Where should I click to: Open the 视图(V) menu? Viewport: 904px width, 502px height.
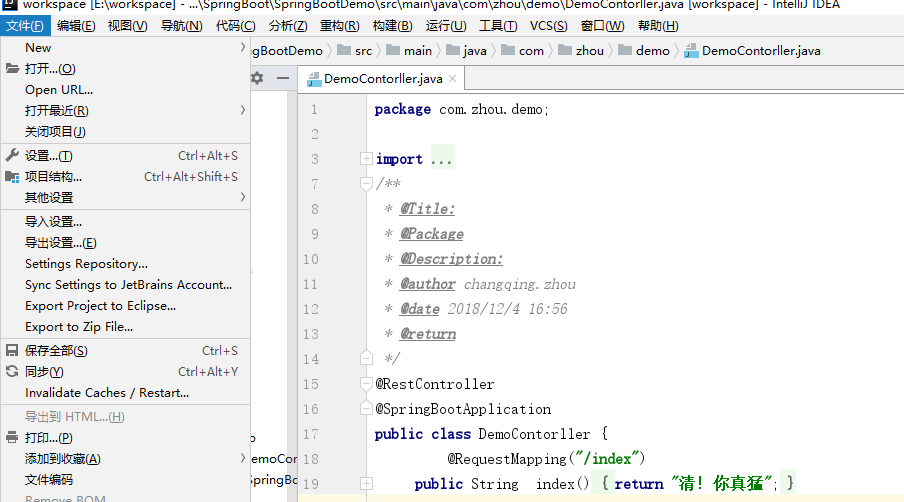click(127, 26)
